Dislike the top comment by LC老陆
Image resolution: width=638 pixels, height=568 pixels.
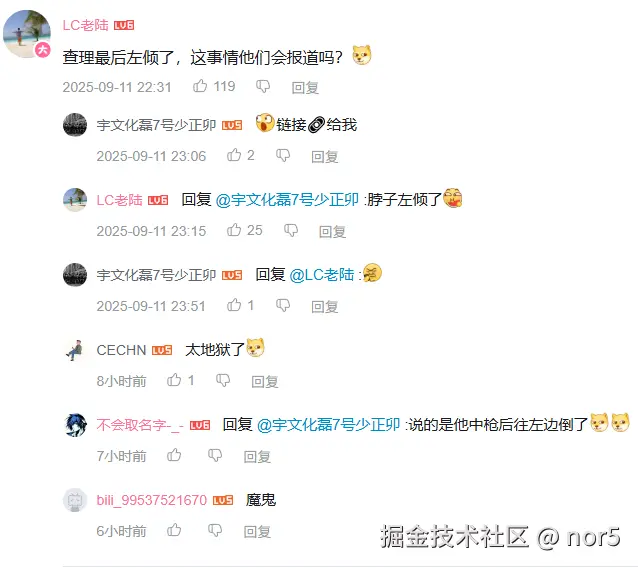[x=263, y=86]
